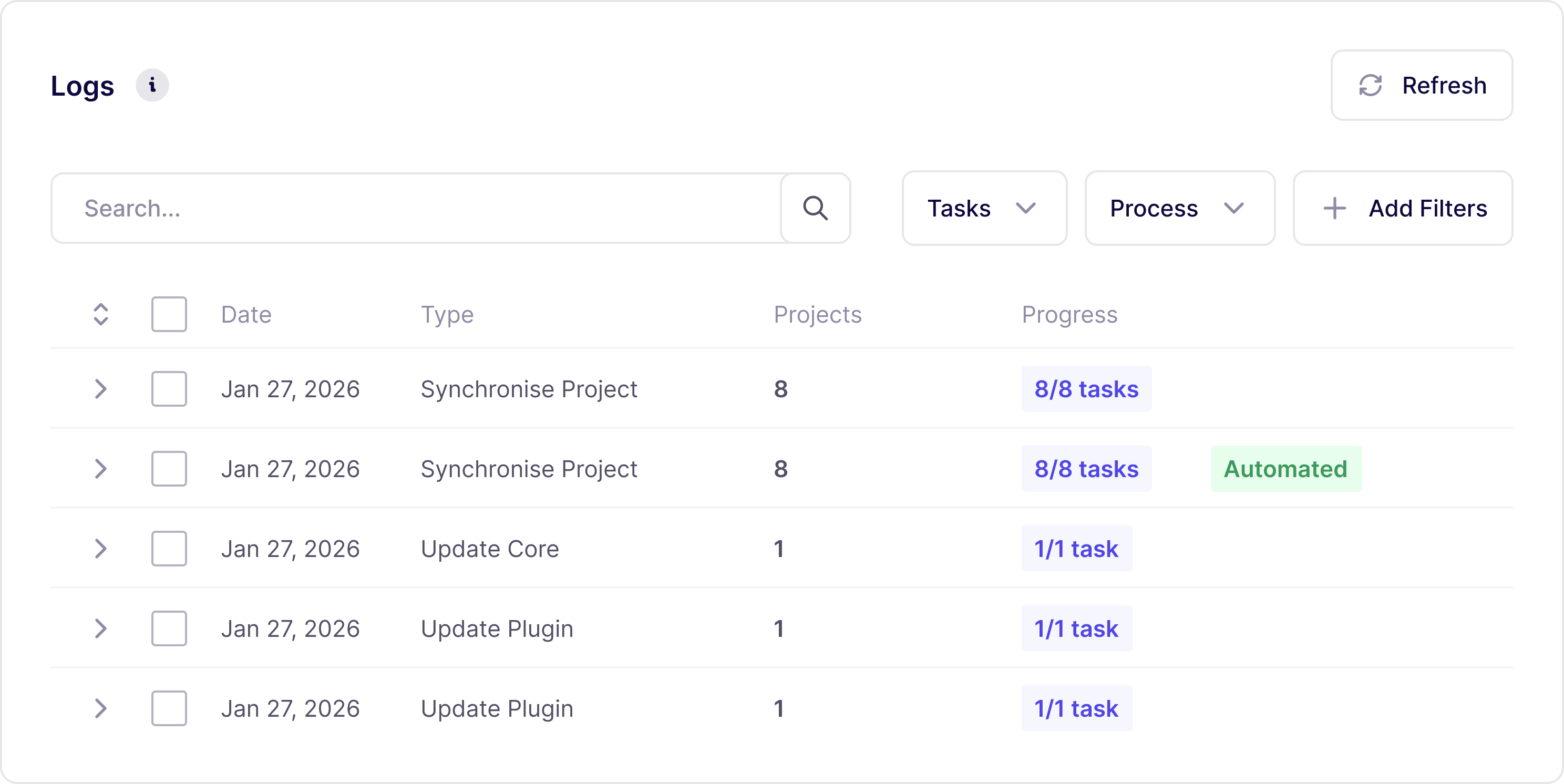Click the Automated badge
Viewport: 1564px width, 784px height.
point(1285,469)
